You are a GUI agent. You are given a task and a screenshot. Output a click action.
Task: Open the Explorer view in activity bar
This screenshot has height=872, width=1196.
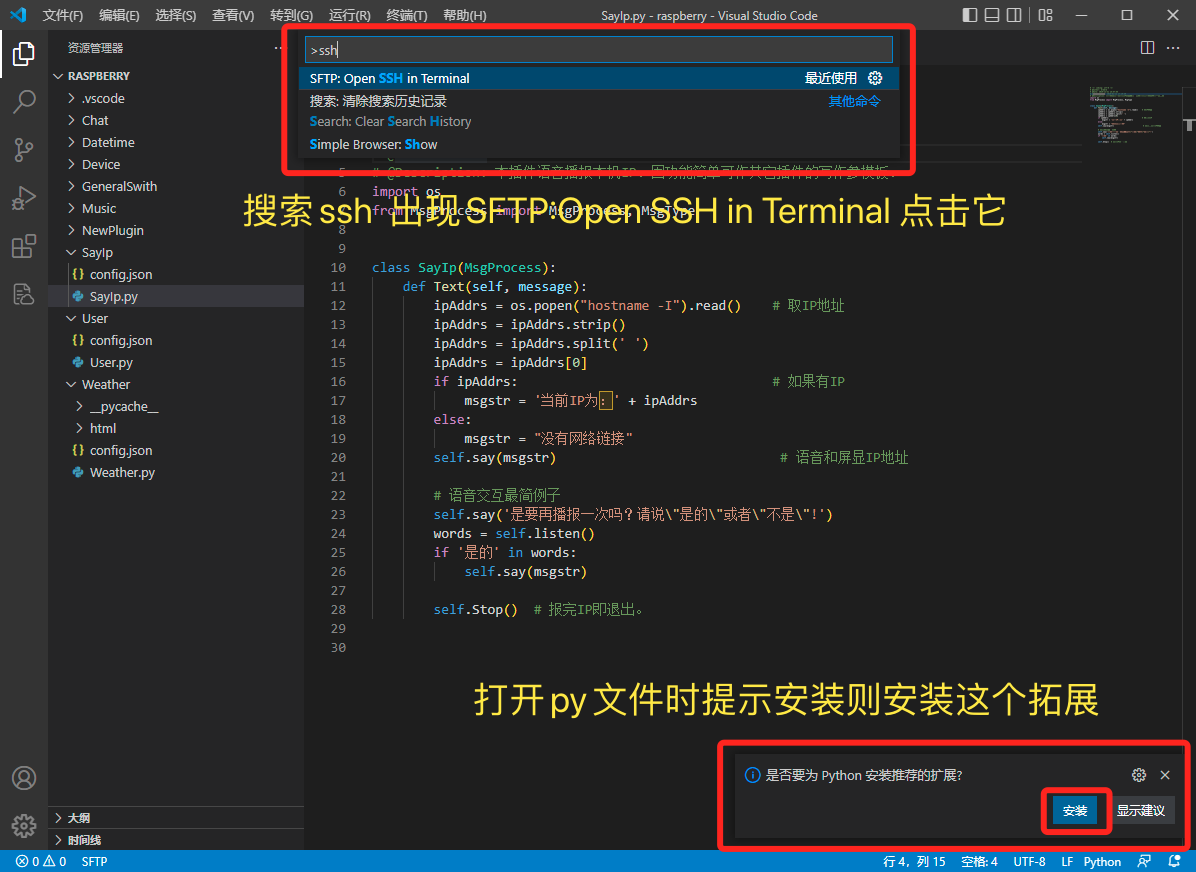(24, 54)
